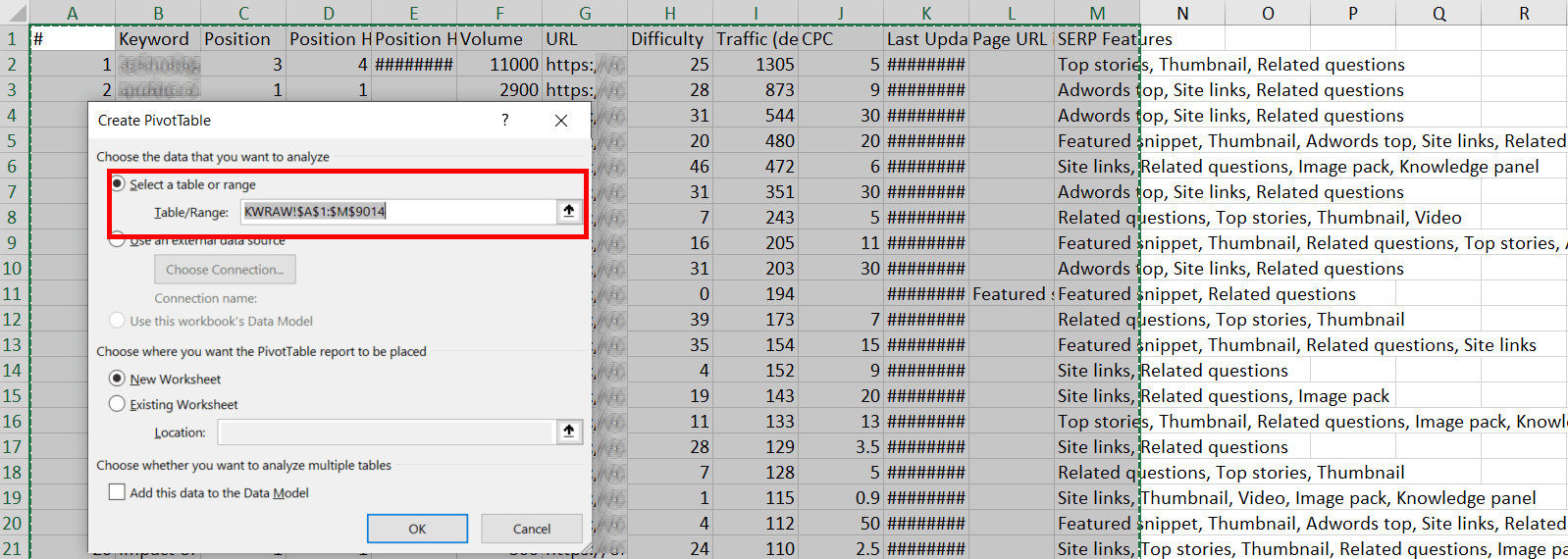Image resolution: width=1568 pixels, height=559 pixels.
Task: Select the Existing Worksheet radio button
Action: (118, 404)
